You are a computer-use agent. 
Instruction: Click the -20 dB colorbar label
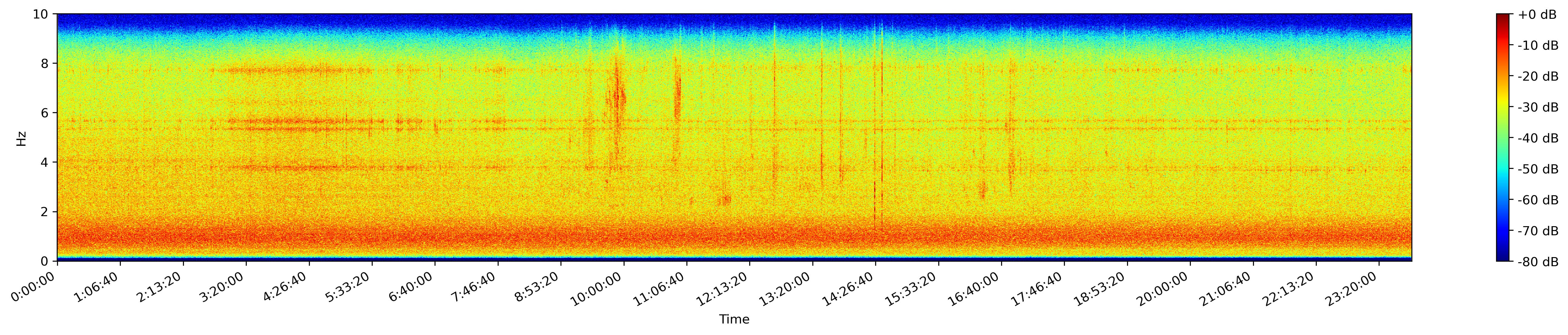pyautogui.click(x=1538, y=77)
